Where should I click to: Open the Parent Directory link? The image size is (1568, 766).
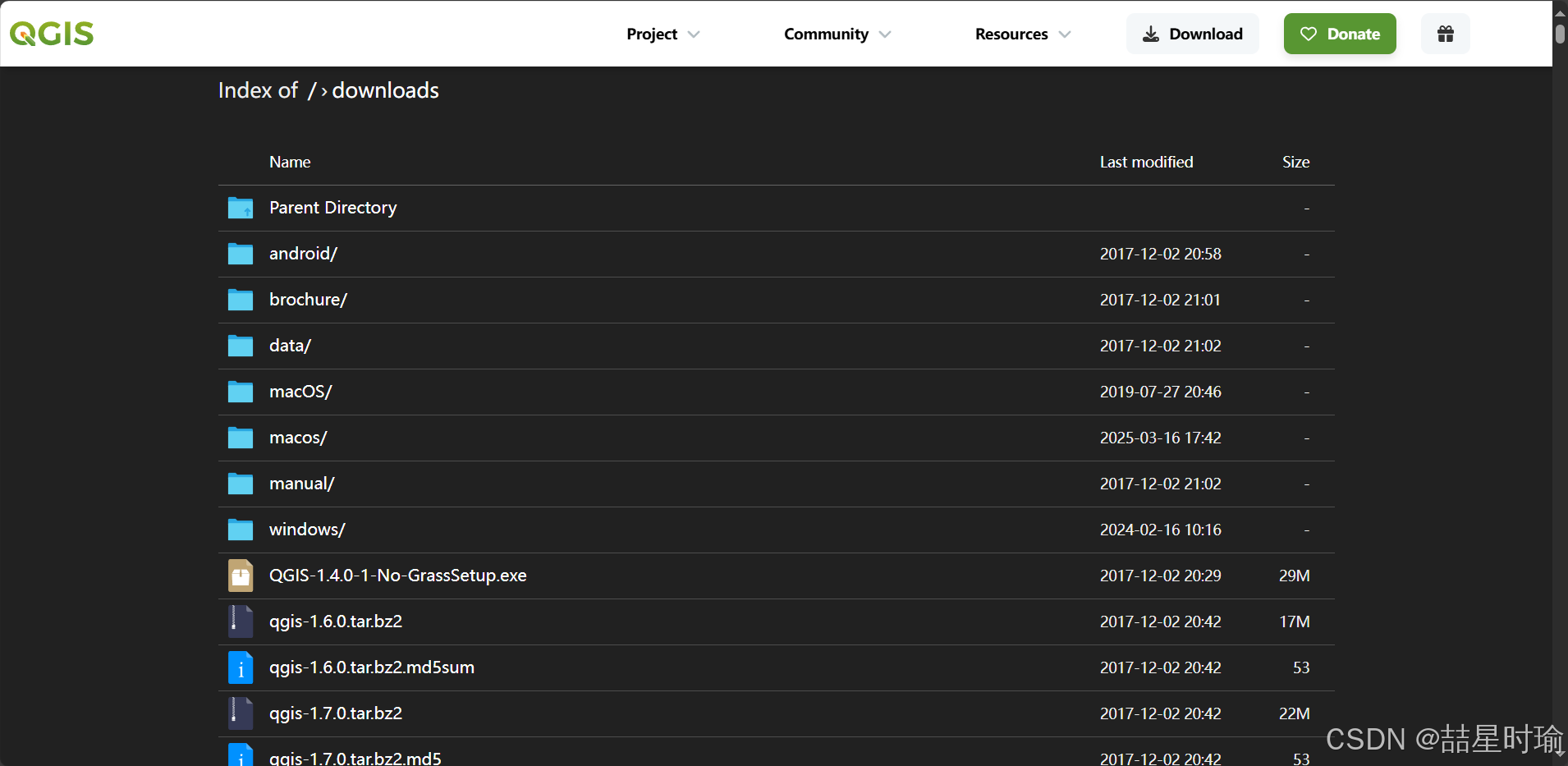(x=333, y=208)
